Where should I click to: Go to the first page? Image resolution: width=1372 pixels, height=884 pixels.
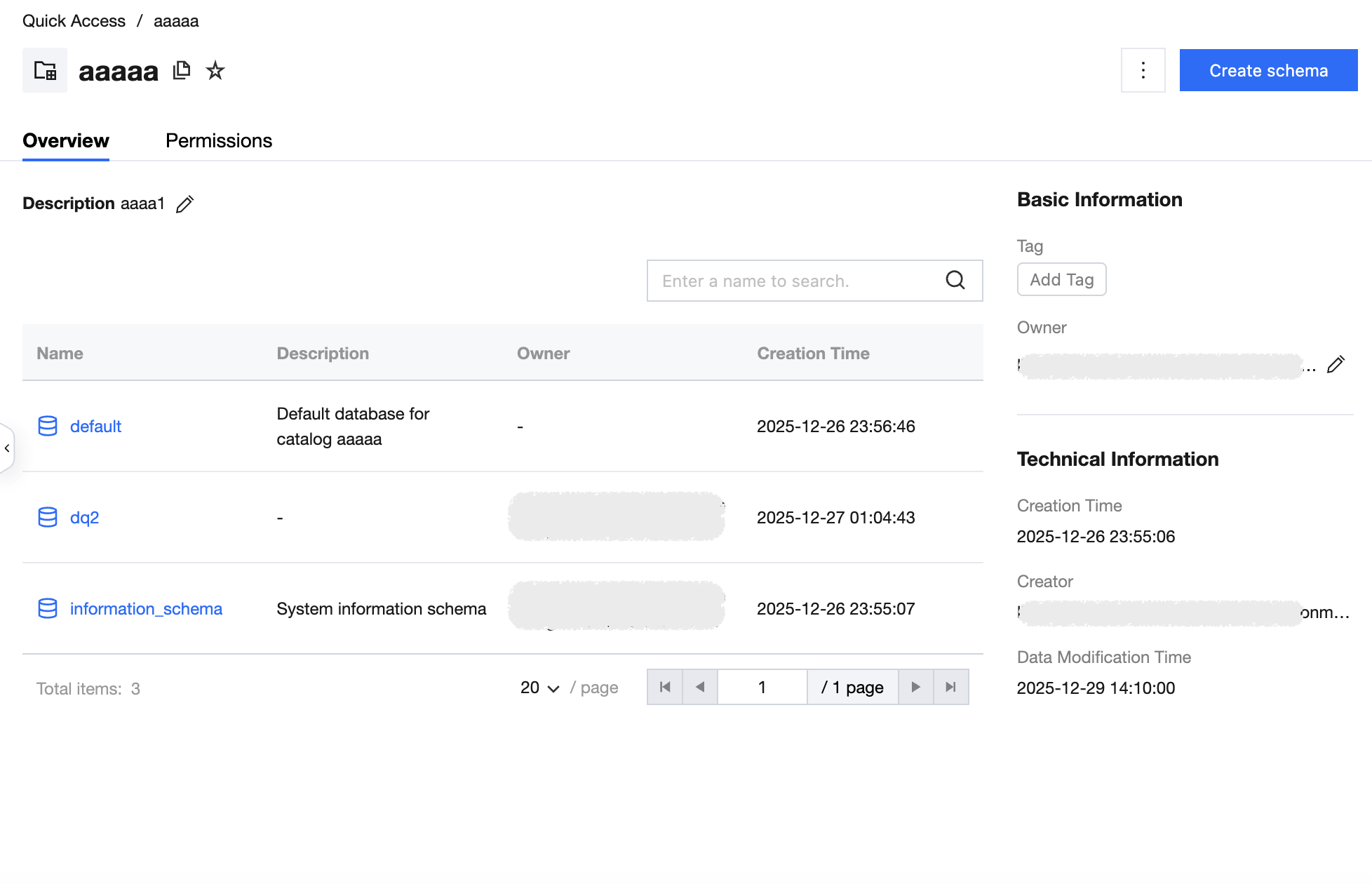[665, 687]
